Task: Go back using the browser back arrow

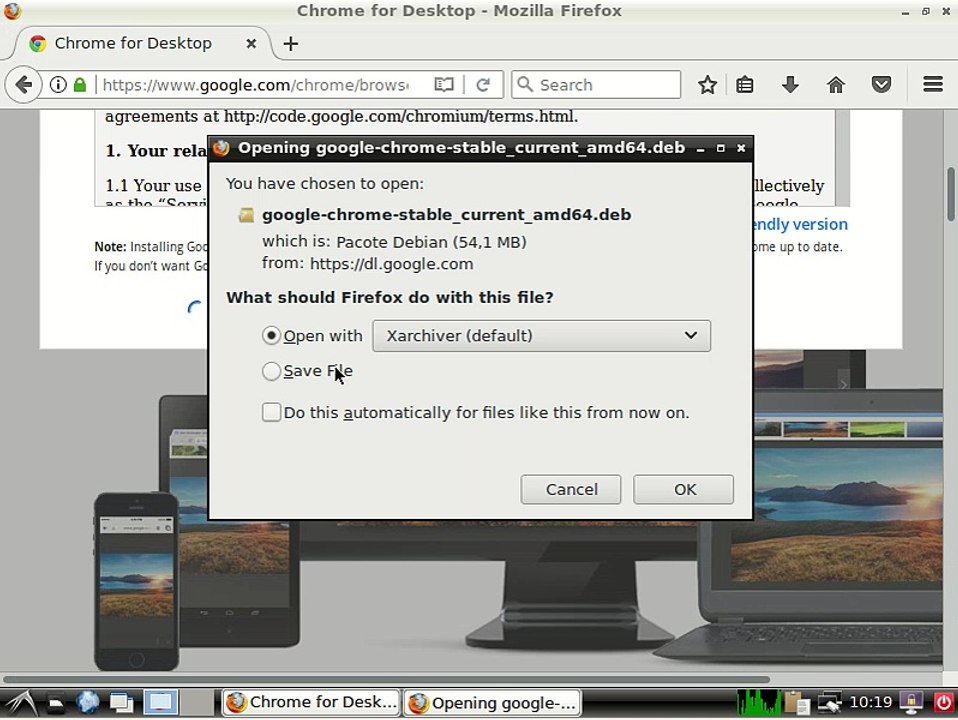Action: [x=23, y=84]
